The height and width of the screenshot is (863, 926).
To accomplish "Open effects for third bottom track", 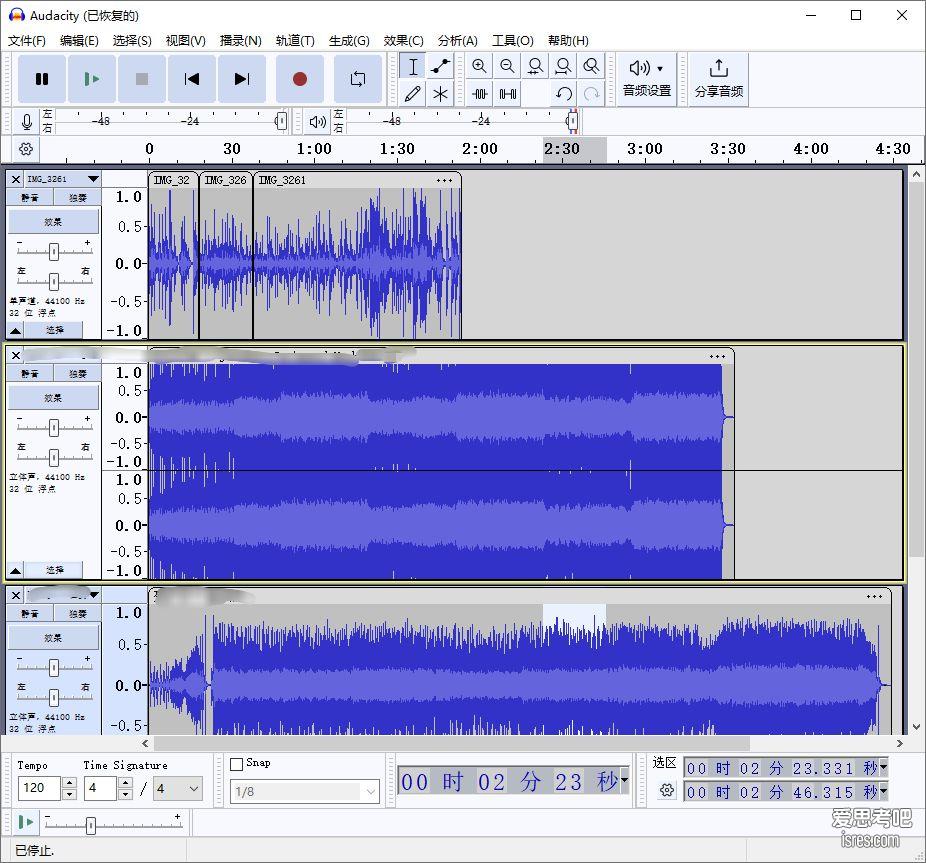I will click(x=53, y=638).
